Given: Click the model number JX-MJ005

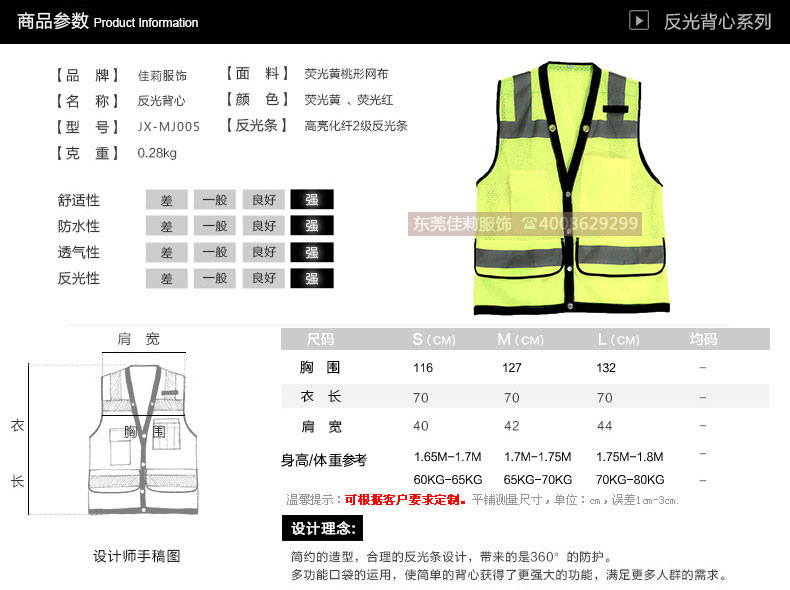Looking at the screenshot, I should coord(168,127).
